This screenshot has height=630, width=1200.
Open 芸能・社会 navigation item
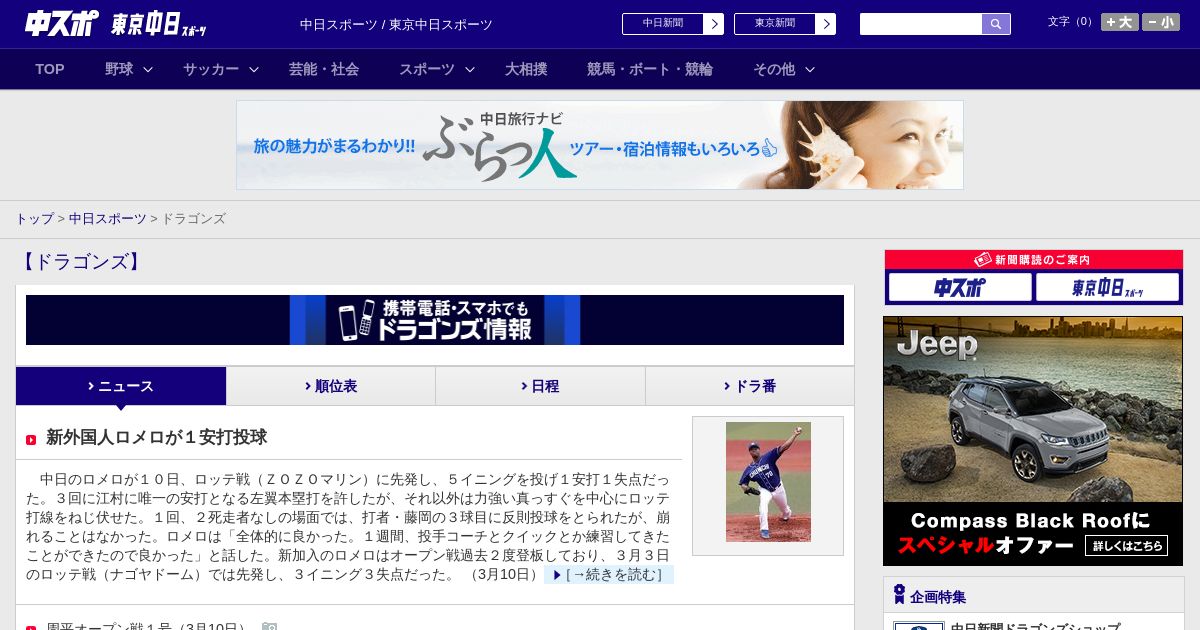pos(324,69)
